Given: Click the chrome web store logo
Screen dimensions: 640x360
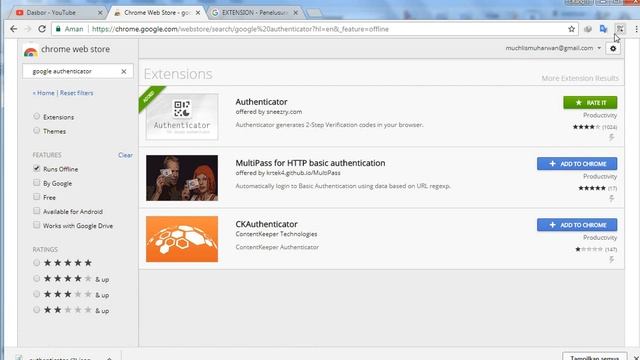Looking at the screenshot, I should pos(31,51).
